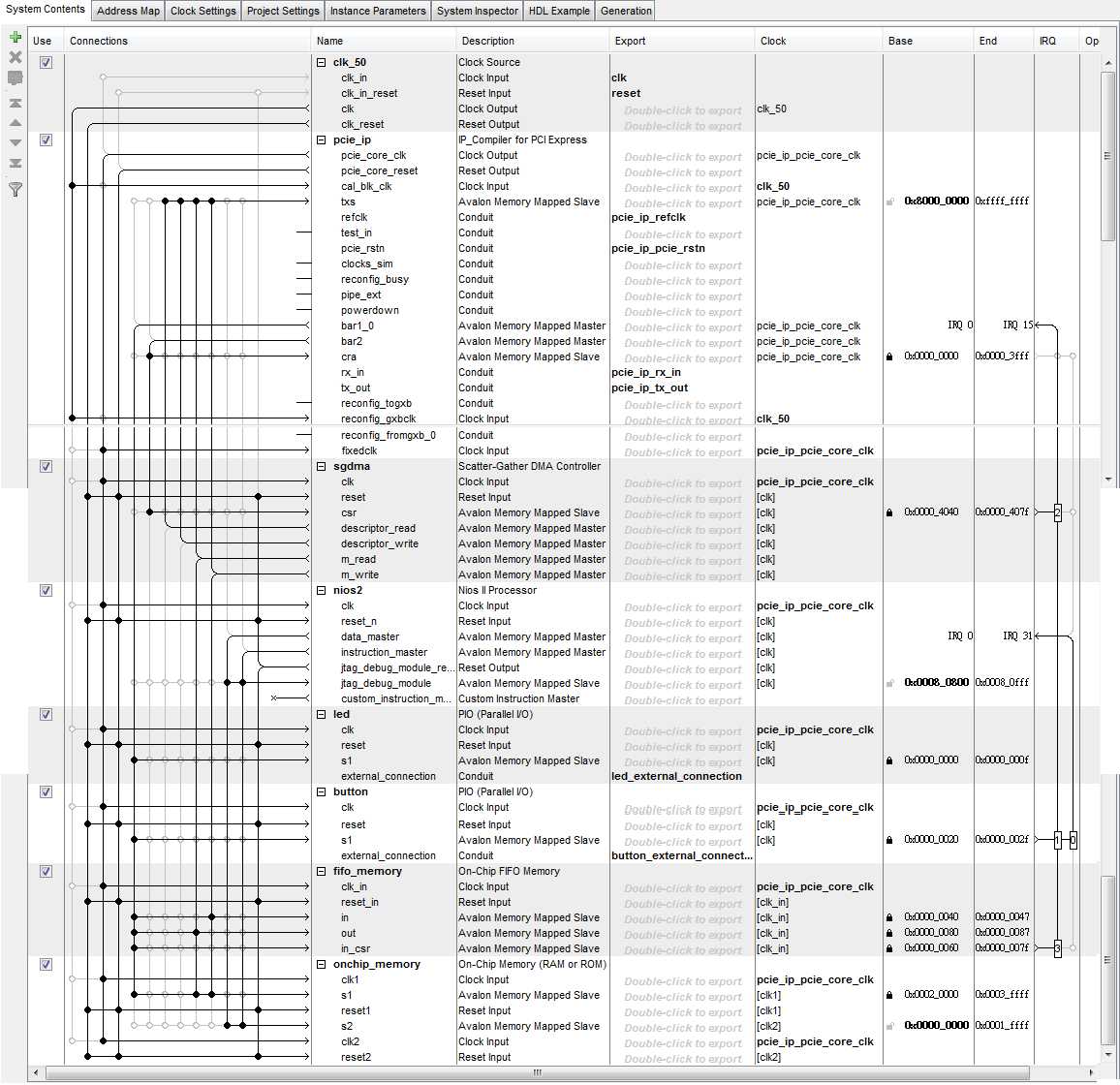Collapse the onchip_memory component
This screenshot has width=1120, height=1085.
coord(322,964)
